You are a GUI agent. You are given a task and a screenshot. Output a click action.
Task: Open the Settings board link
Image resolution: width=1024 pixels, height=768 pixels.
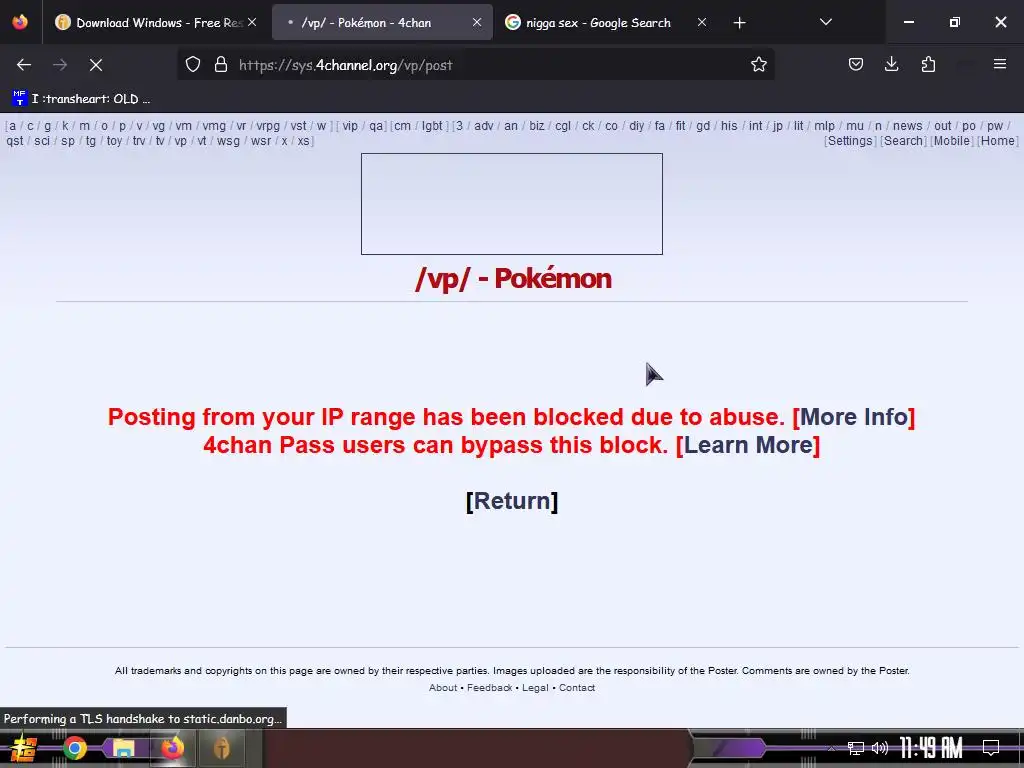pyautogui.click(x=850, y=141)
